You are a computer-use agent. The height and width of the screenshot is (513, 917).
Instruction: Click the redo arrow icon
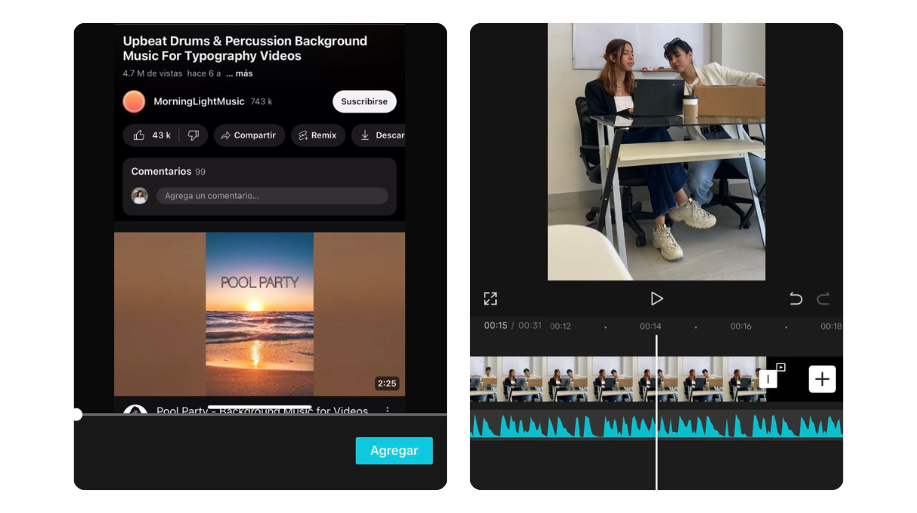823,299
